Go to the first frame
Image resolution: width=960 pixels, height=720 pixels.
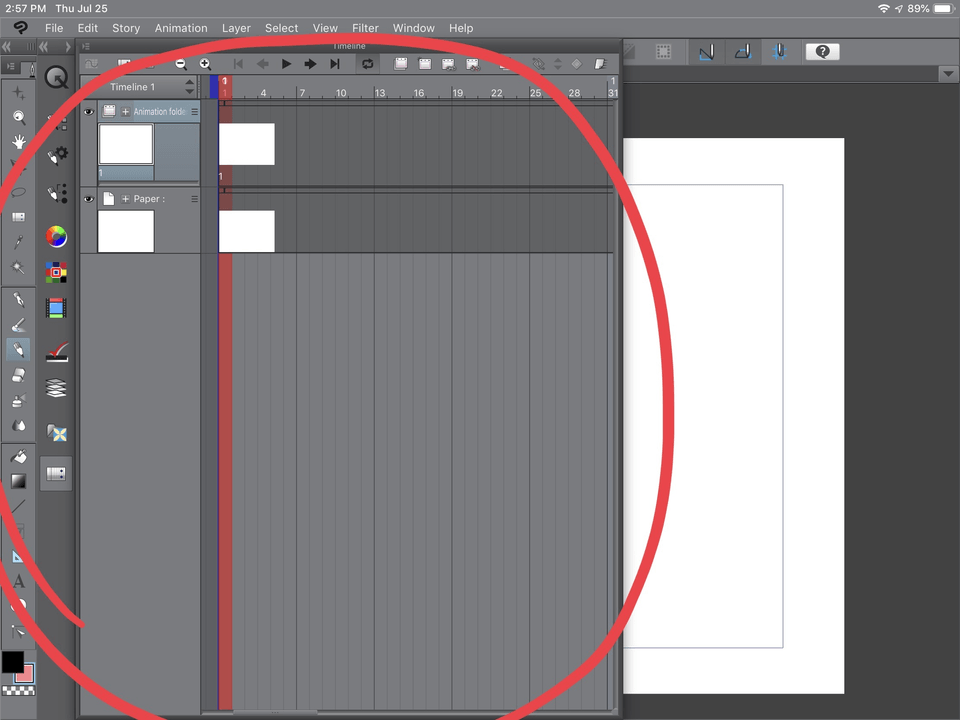coord(238,64)
